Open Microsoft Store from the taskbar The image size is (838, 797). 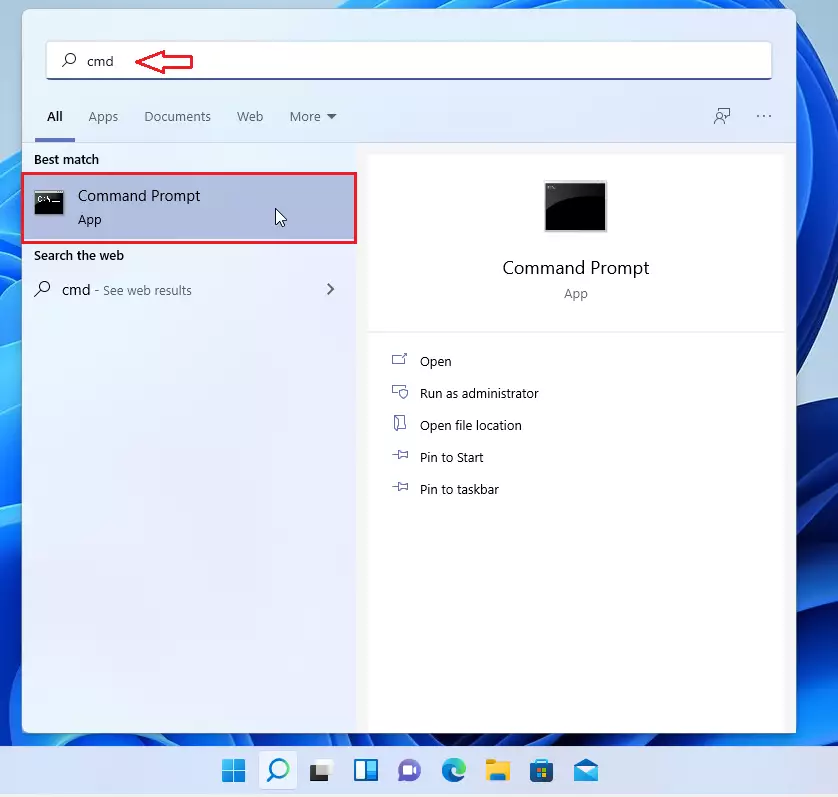pyautogui.click(x=541, y=771)
